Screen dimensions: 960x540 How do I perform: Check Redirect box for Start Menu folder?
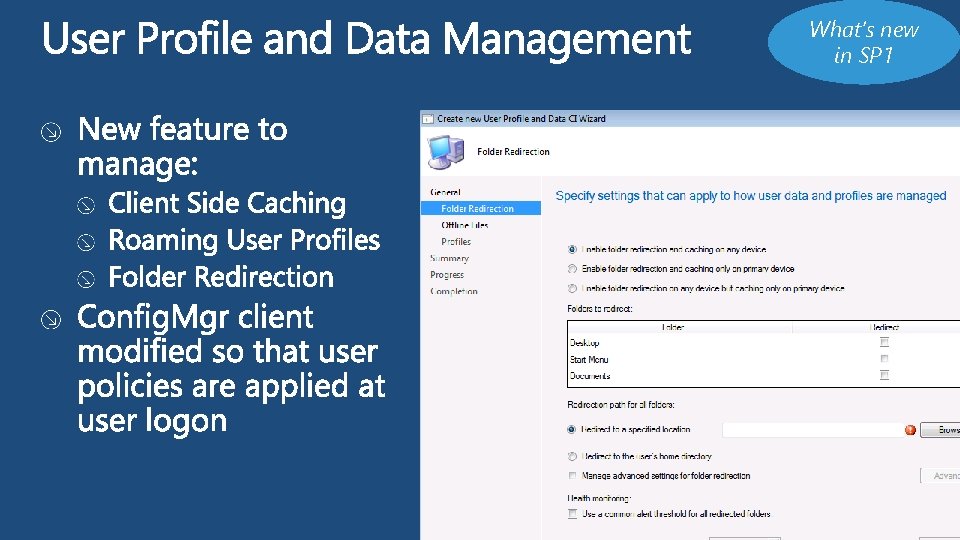[x=884, y=359]
